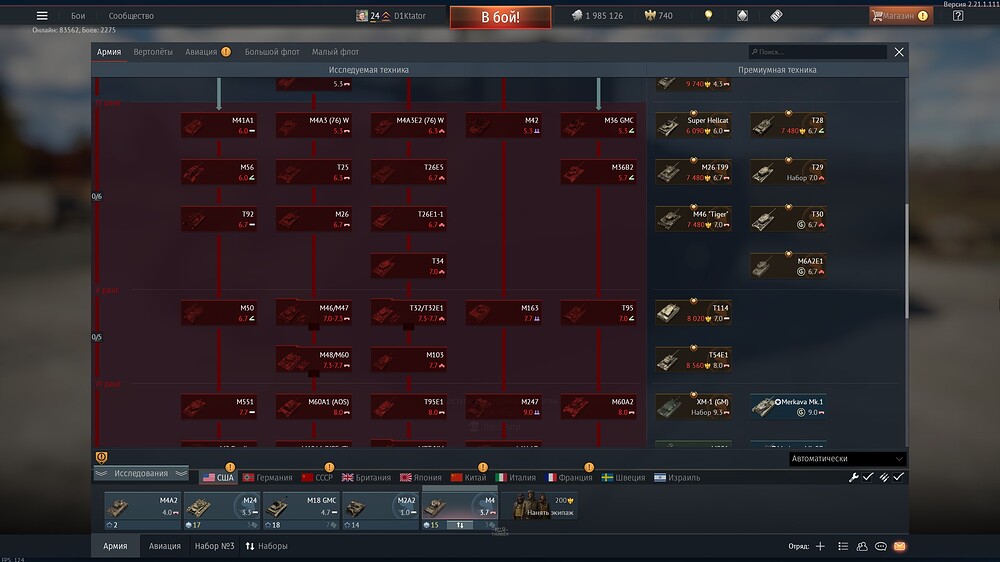Swap vehicle in the M4 slot
This screenshot has height=562, width=1000.
tap(460, 525)
